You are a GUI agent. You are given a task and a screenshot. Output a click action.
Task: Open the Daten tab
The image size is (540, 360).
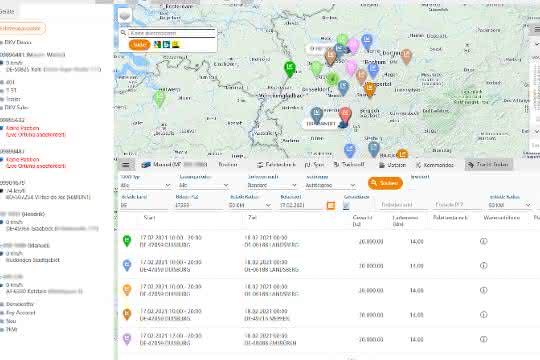pyautogui.click(x=392, y=165)
